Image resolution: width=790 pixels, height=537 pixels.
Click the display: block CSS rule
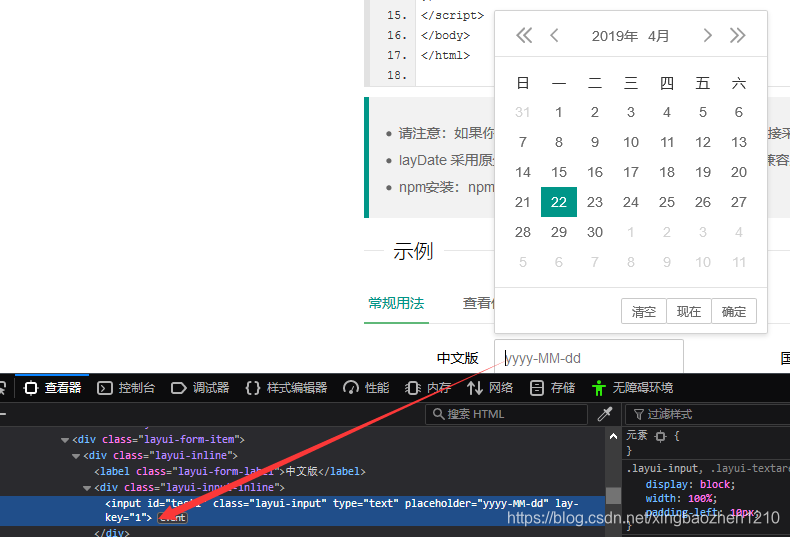tap(690, 485)
